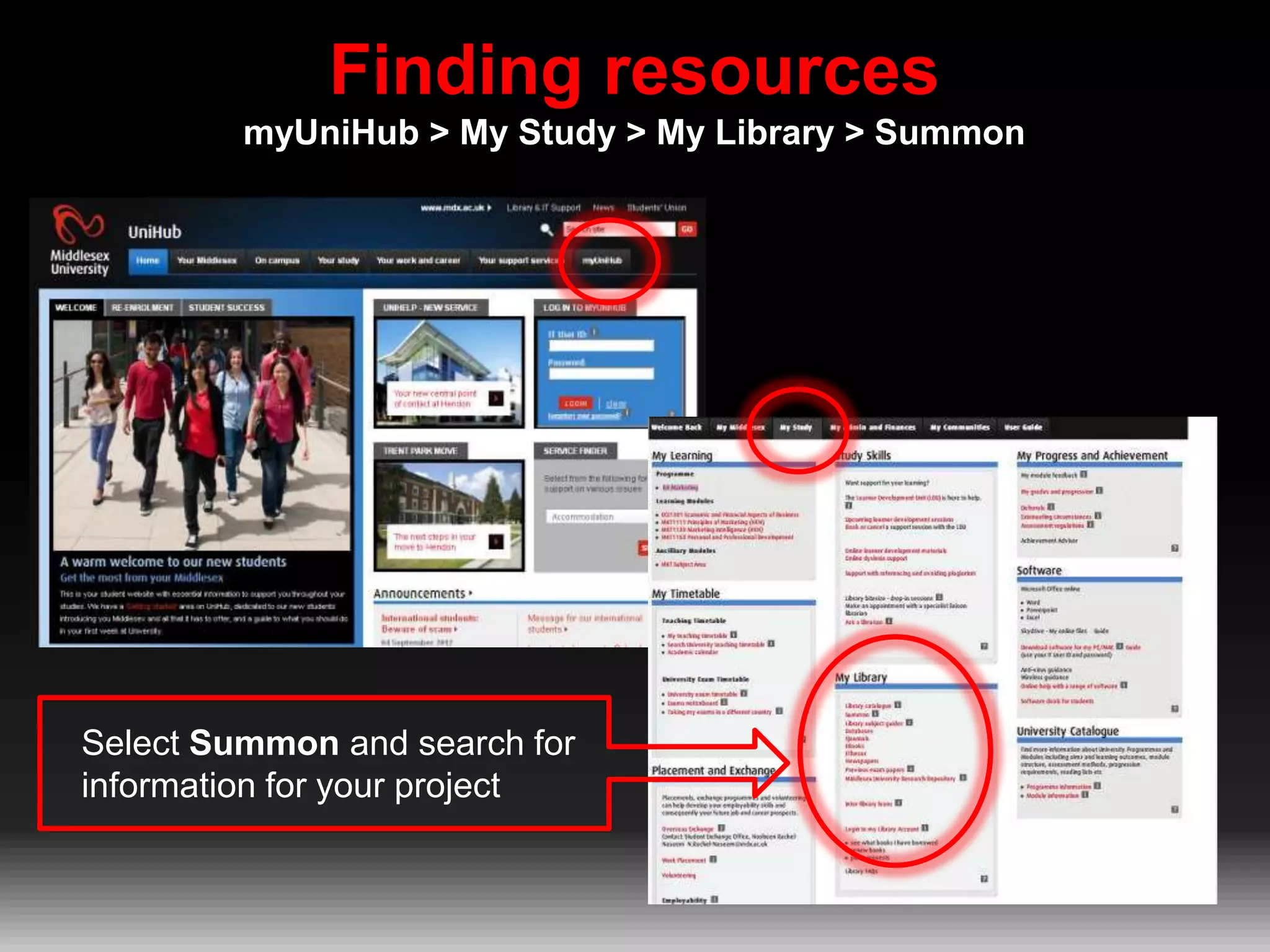Open the Summon link in My Library
The image size is (1270, 952).
857,715
